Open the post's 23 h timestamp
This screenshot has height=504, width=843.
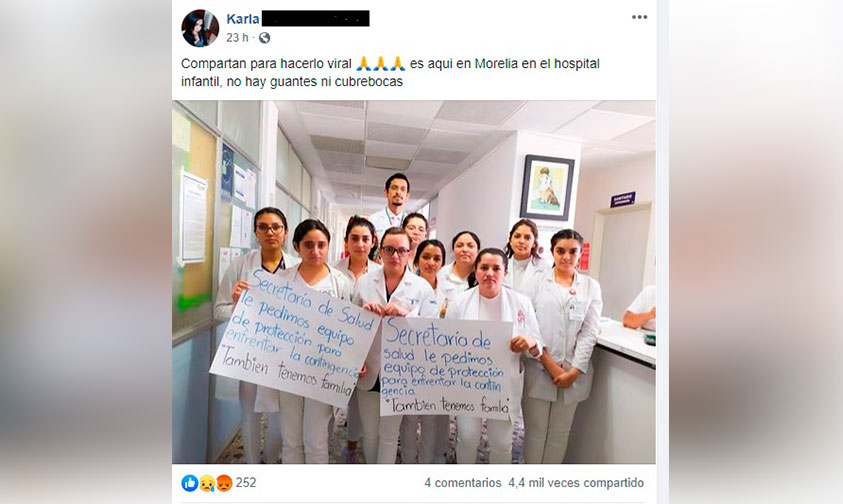tap(237, 38)
